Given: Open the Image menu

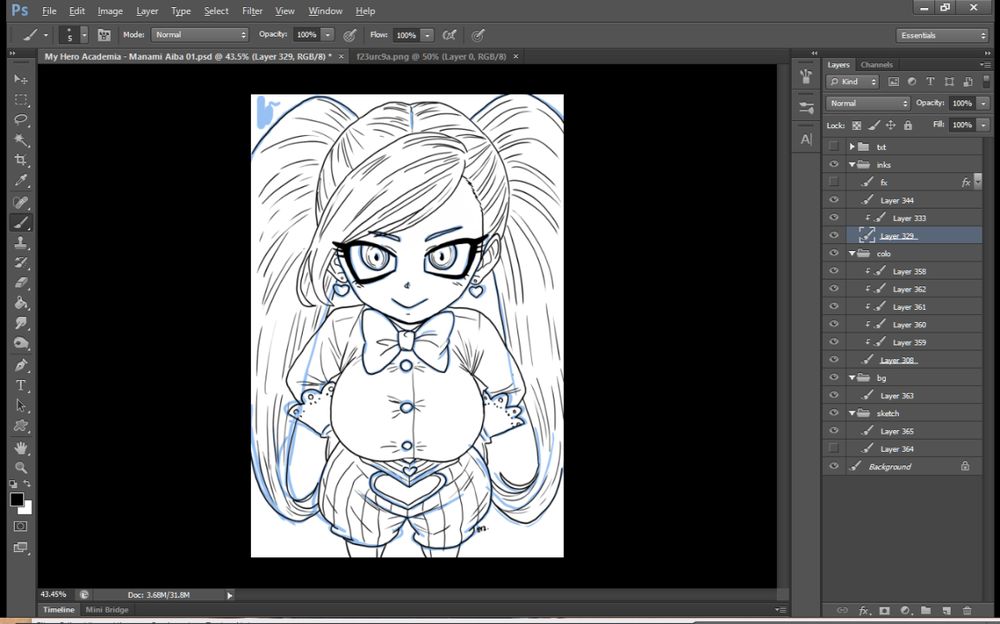Looking at the screenshot, I should pos(110,11).
